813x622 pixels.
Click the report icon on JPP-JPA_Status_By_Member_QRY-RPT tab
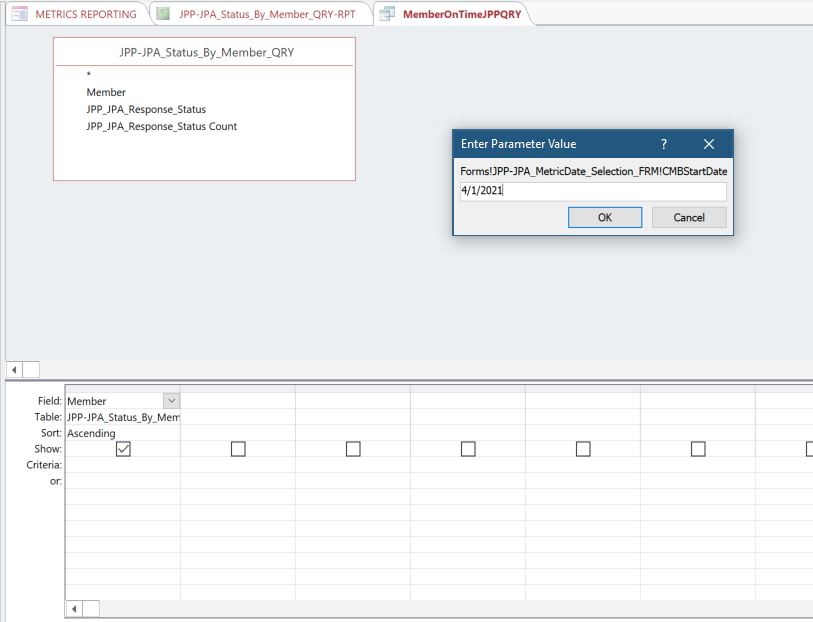tap(163, 14)
